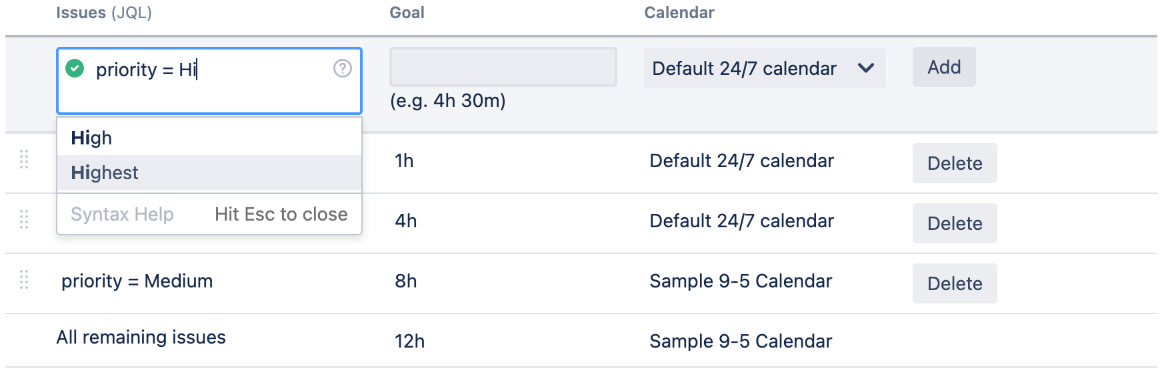Click the 12h goal for remaining issues
This screenshot has height=373, width=1163.
tap(411, 342)
